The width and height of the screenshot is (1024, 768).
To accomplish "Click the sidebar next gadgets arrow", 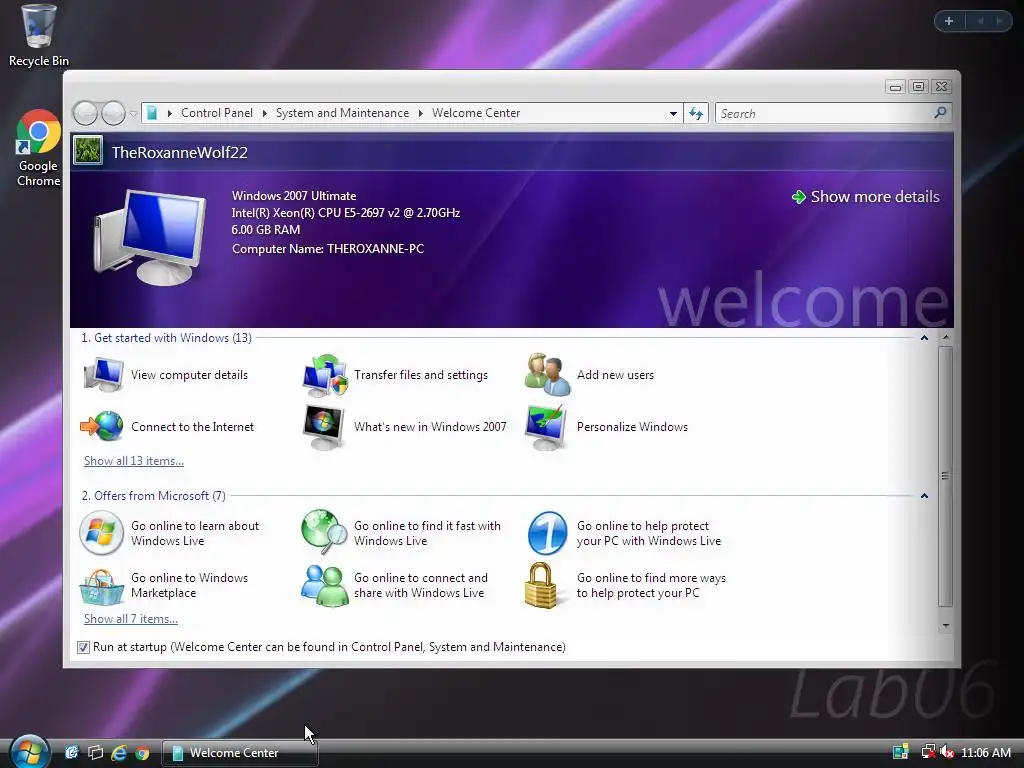I will click(1000, 21).
